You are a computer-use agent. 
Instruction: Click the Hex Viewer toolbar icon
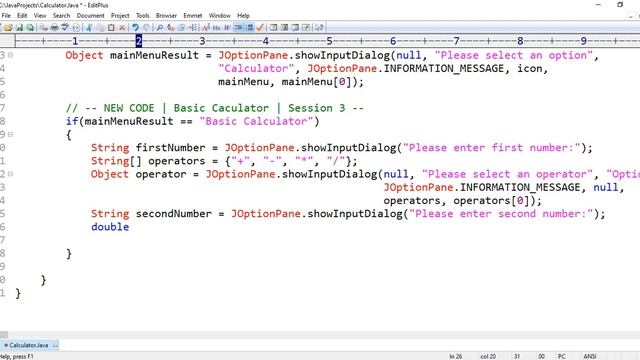(216, 28)
